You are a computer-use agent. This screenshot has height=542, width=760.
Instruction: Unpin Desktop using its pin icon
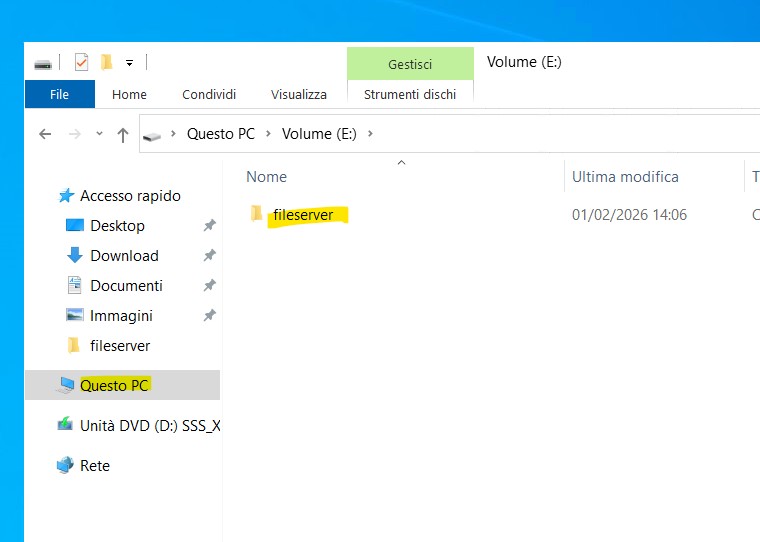point(209,226)
